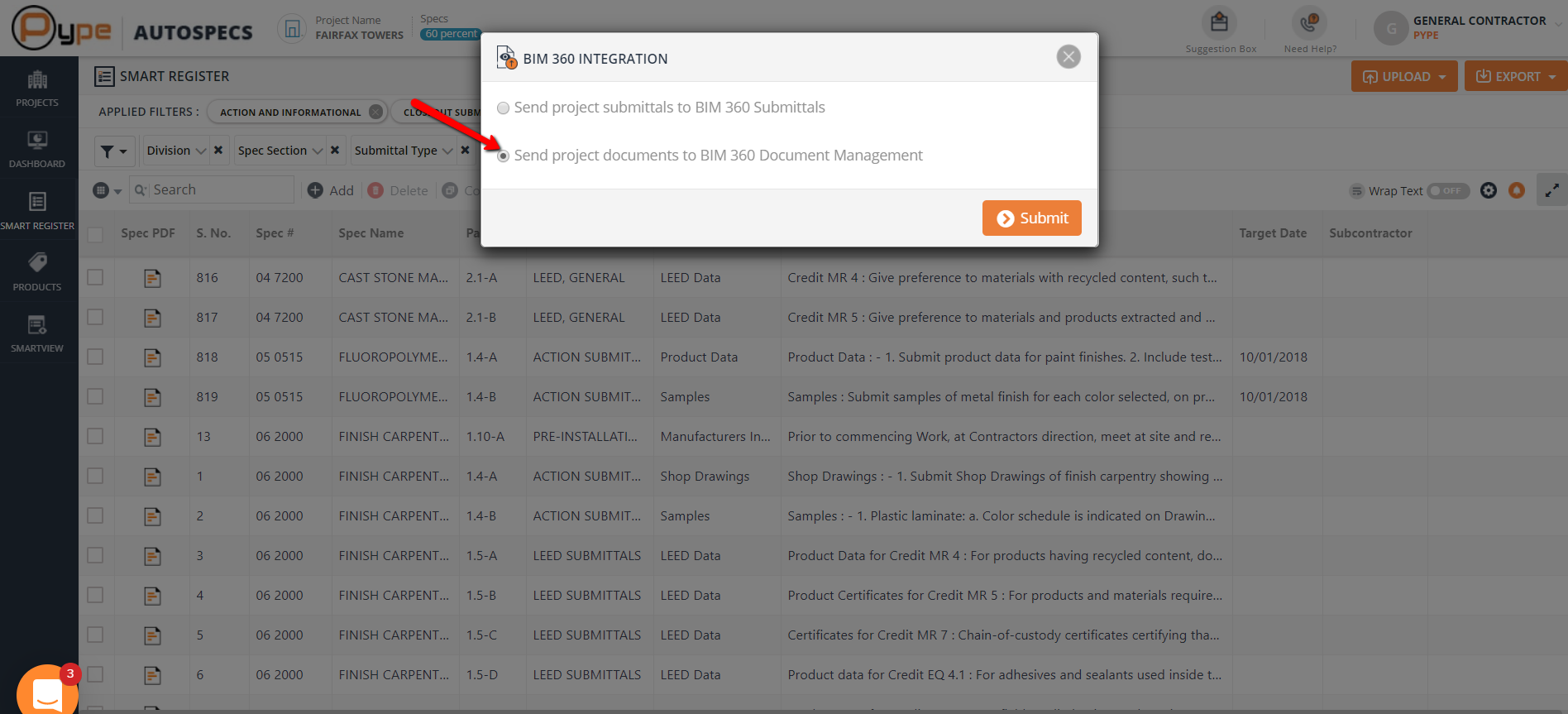Open the Upload dropdown

(1404, 77)
